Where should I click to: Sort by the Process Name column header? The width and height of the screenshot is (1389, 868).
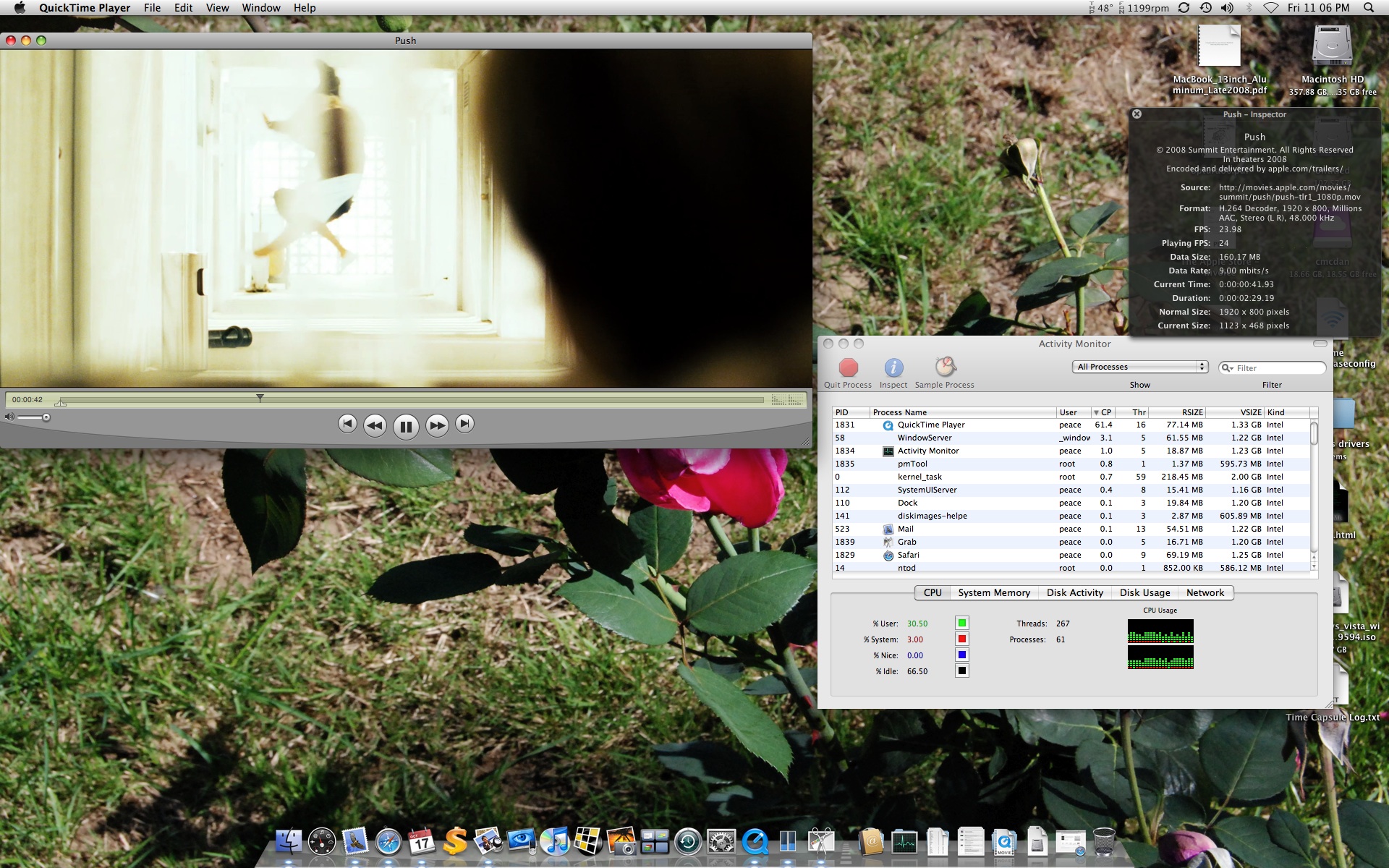963,412
